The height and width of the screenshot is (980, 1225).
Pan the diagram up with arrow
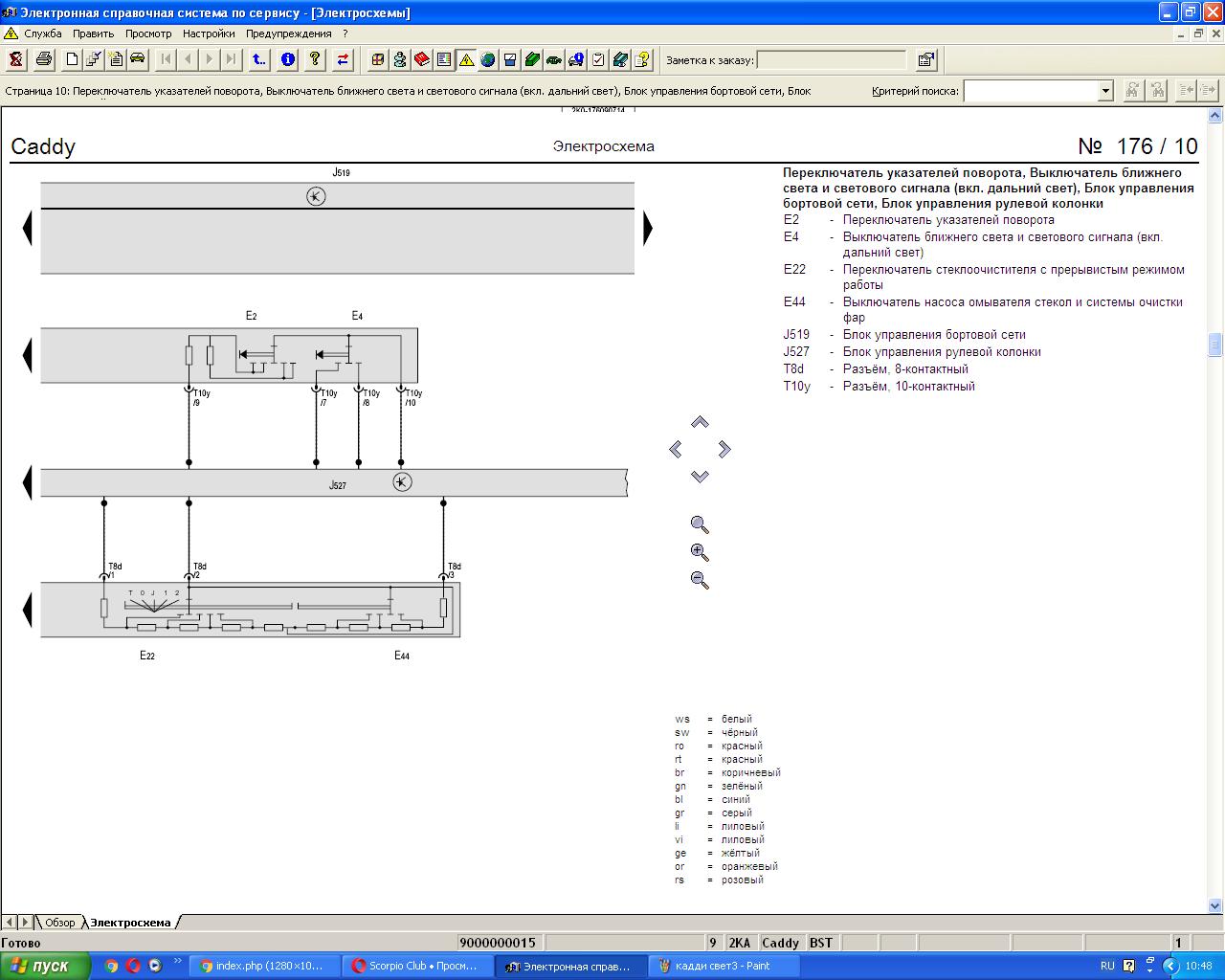point(700,422)
